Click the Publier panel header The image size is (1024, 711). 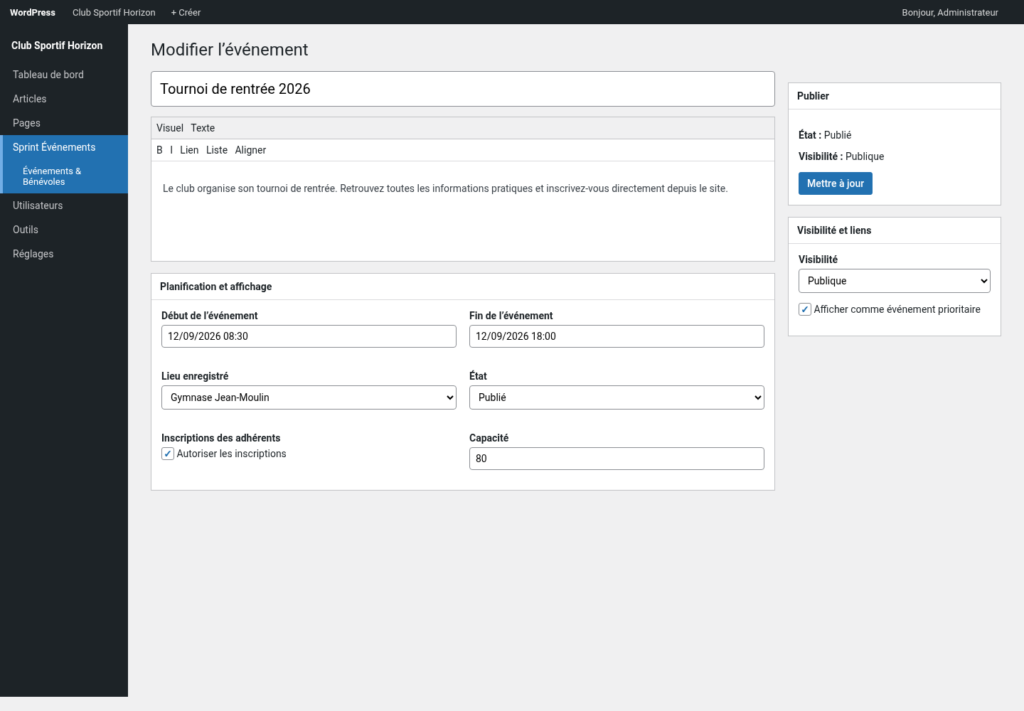pos(894,96)
